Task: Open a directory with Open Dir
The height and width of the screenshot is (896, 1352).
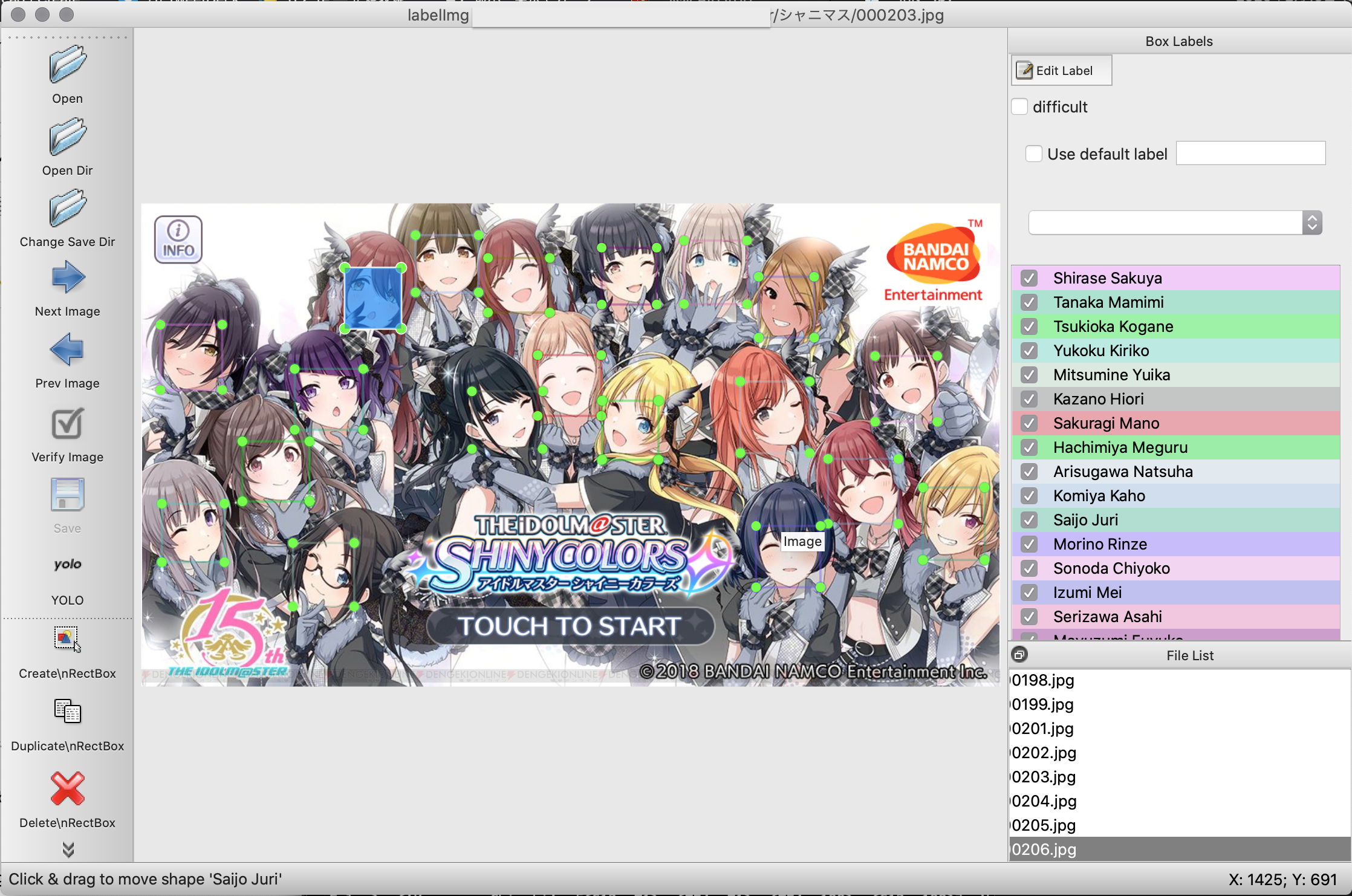Action: point(67,137)
